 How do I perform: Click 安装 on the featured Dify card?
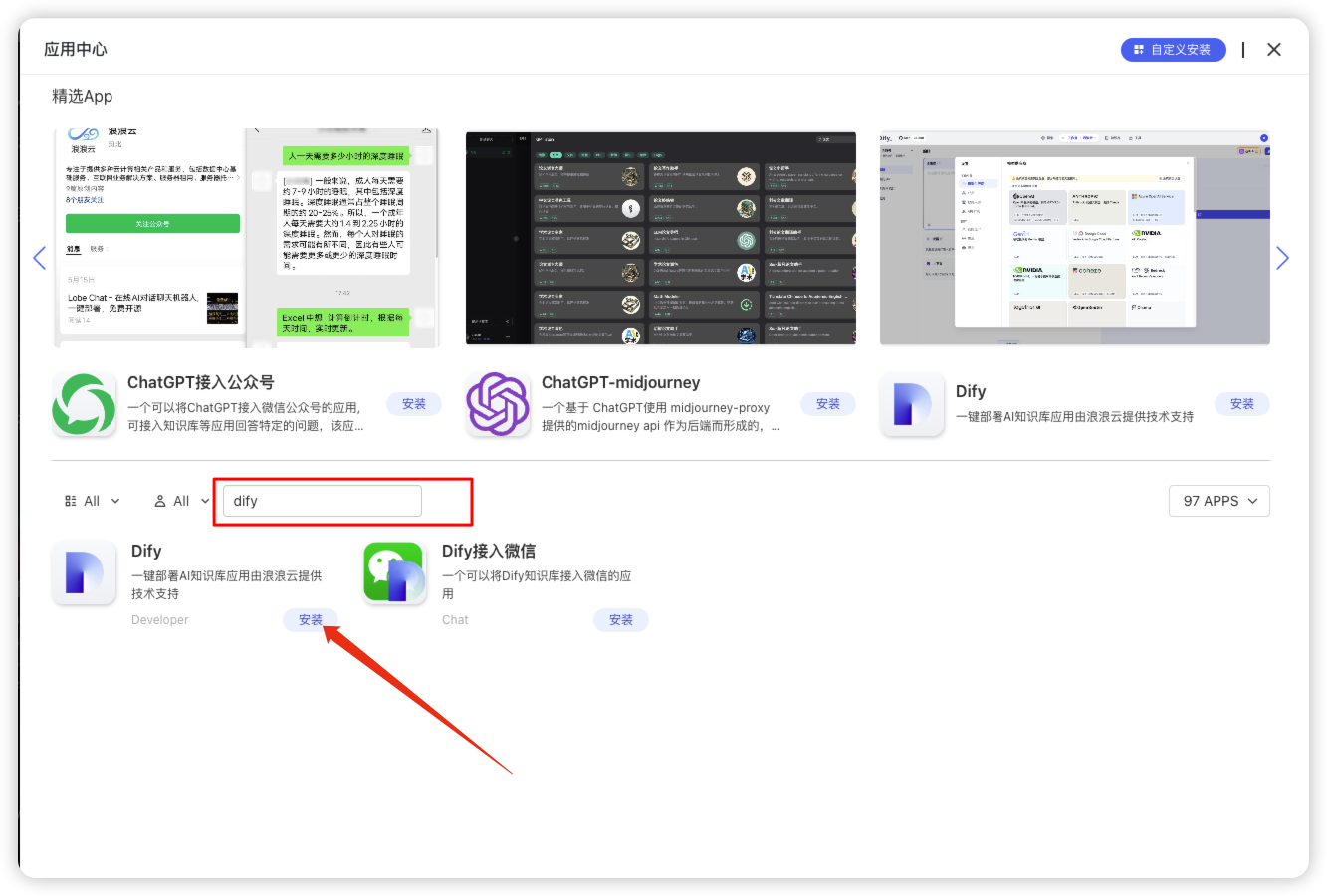click(1241, 404)
